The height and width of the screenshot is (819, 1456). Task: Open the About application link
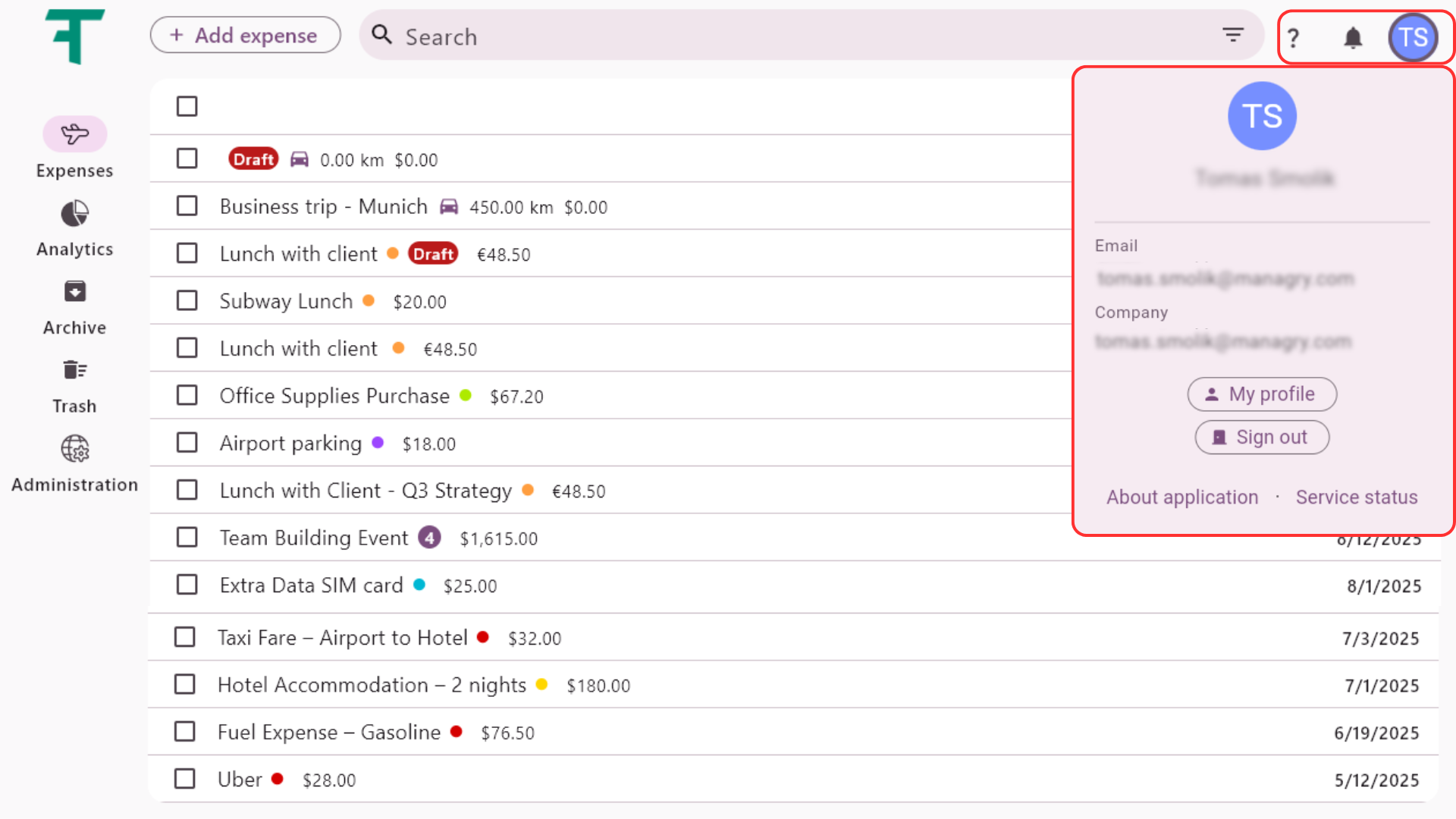click(x=1181, y=497)
